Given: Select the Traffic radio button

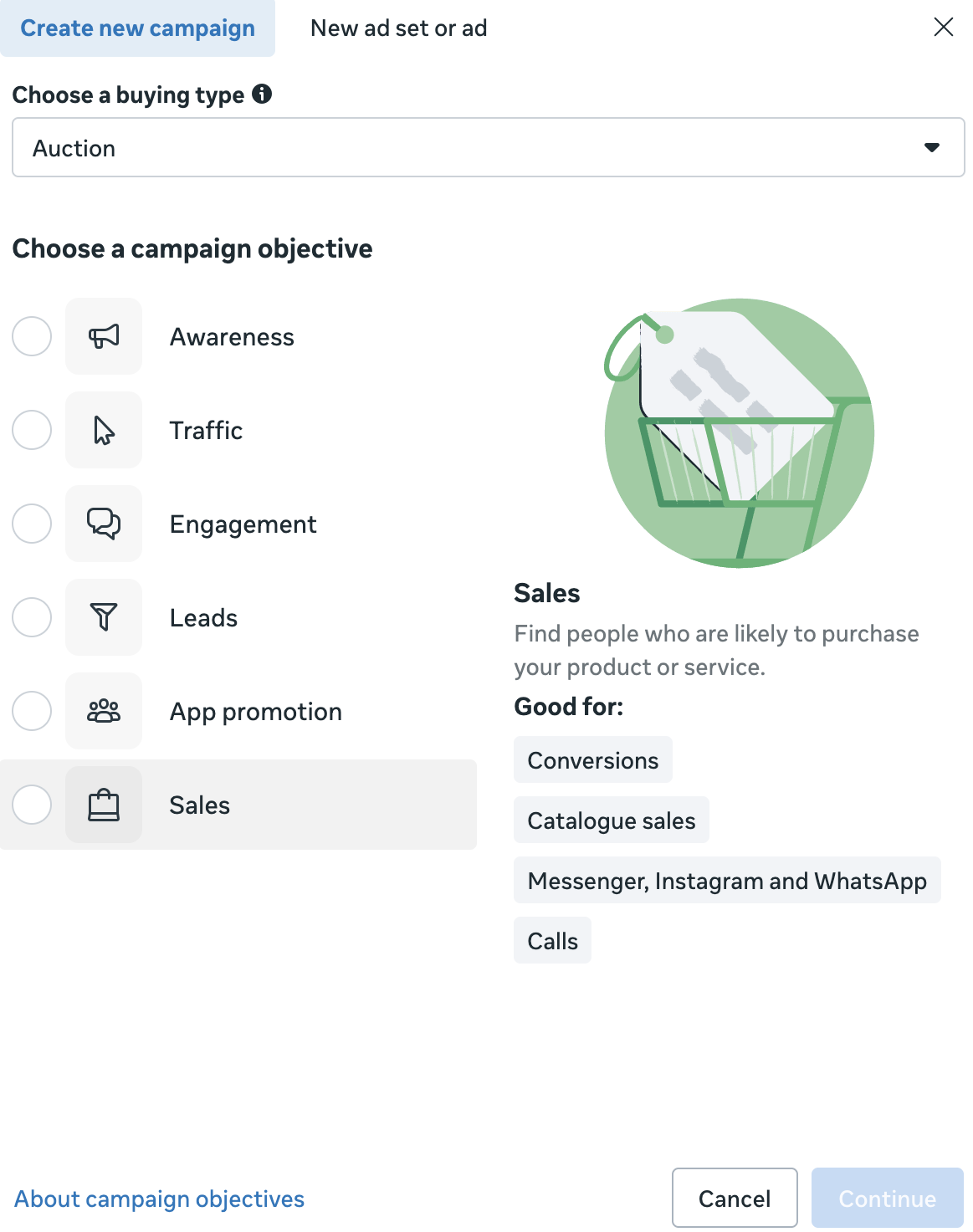Looking at the screenshot, I should (32, 430).
